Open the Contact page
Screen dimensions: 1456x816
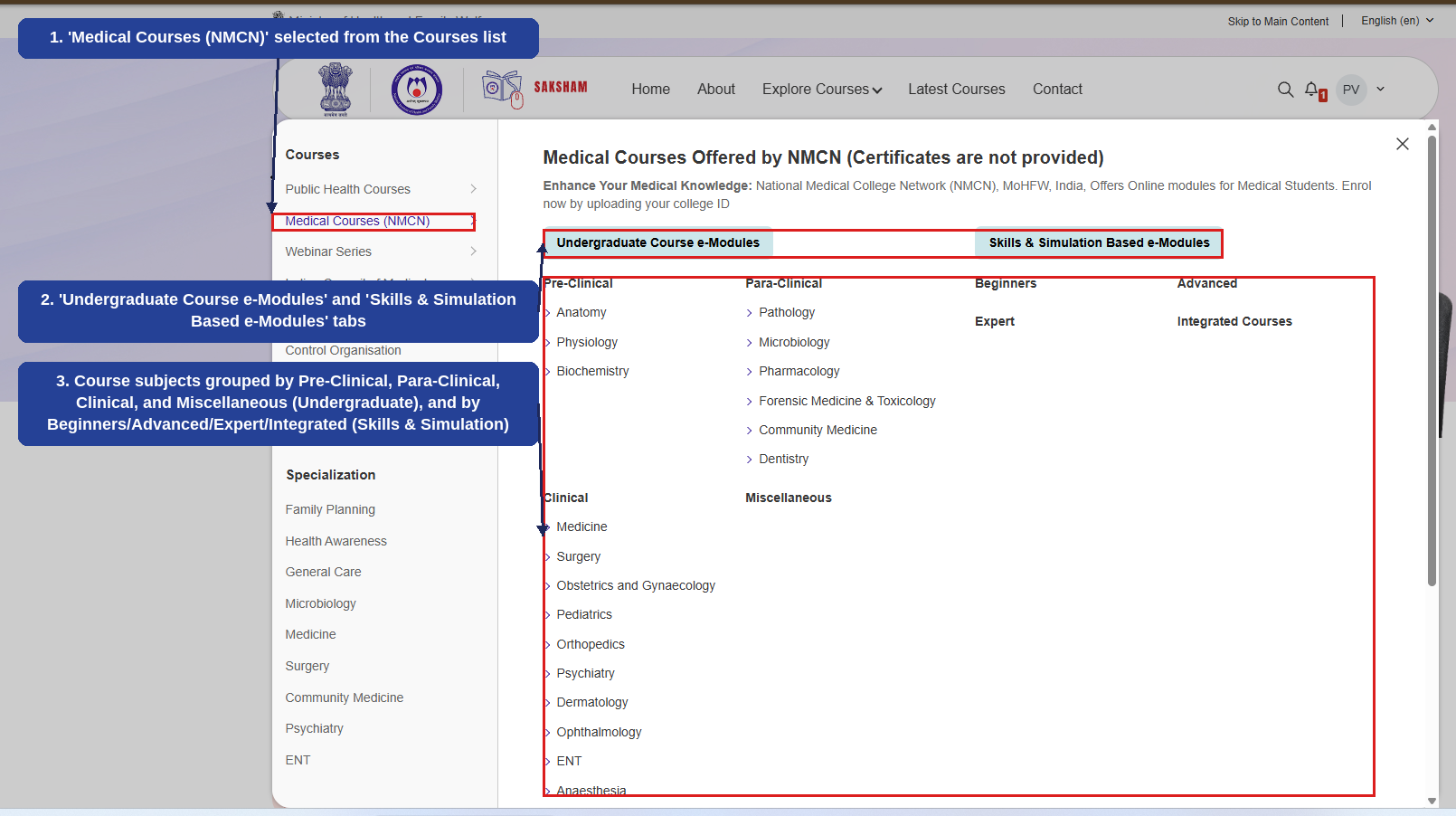point(1057,89)
